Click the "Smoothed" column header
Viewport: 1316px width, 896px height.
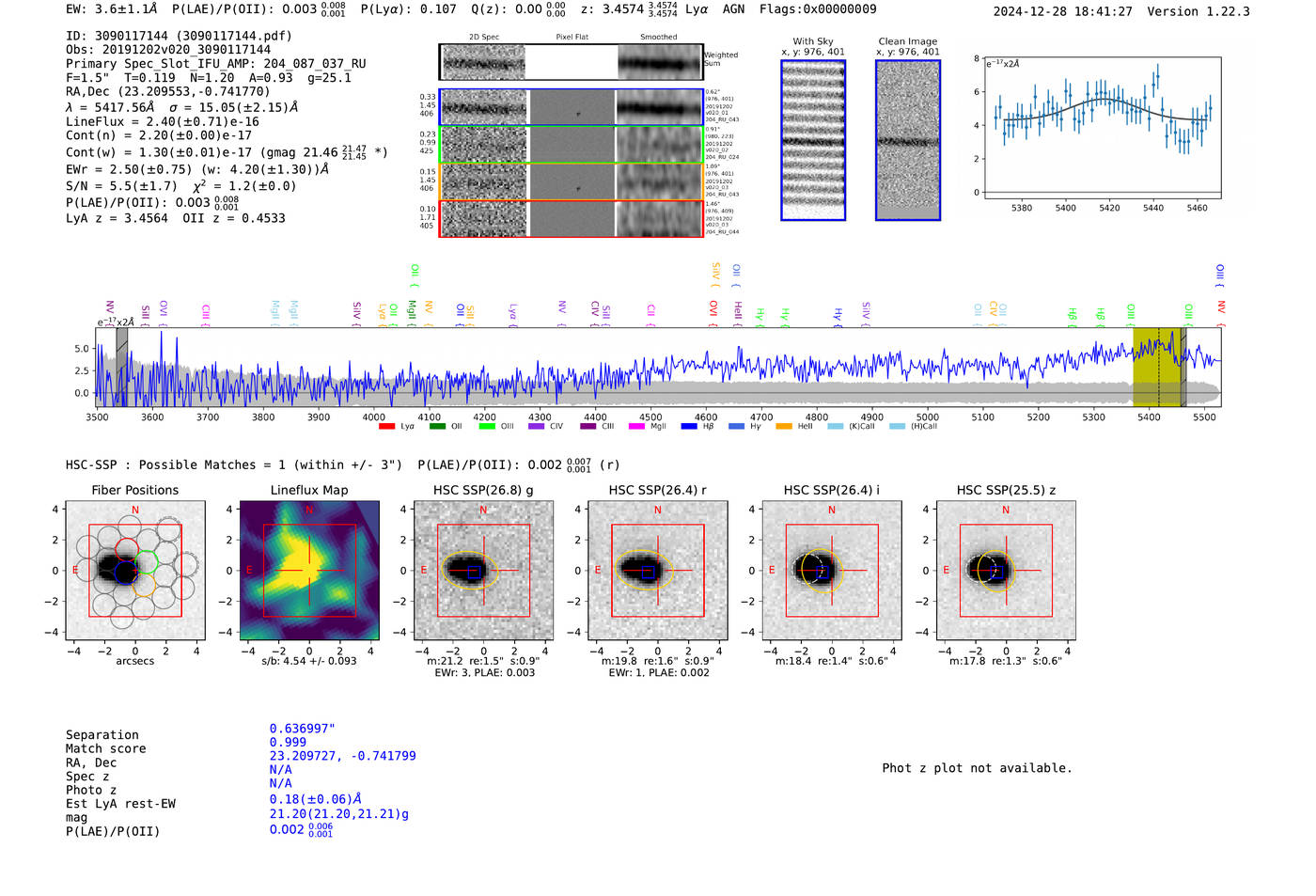click(x=658, y=38)
